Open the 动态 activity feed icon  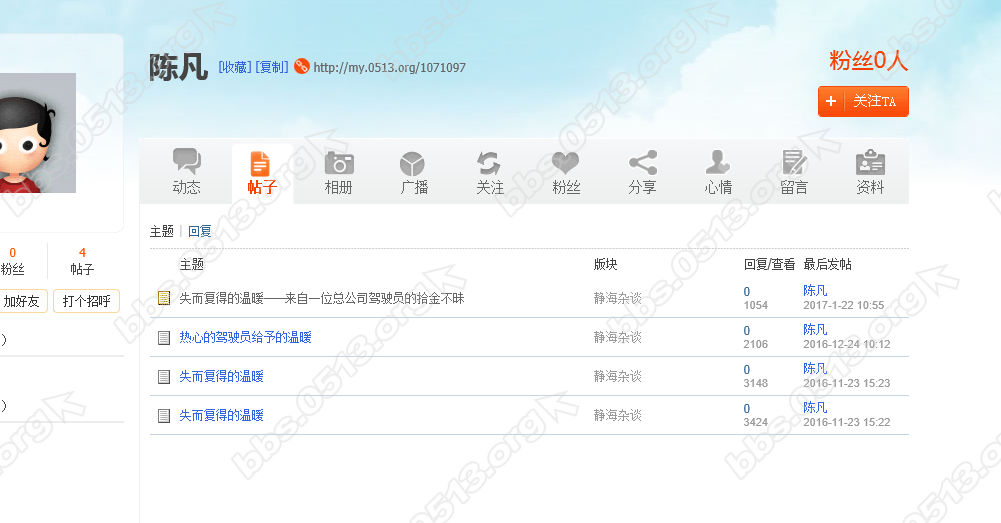click(x=186, y=162)
